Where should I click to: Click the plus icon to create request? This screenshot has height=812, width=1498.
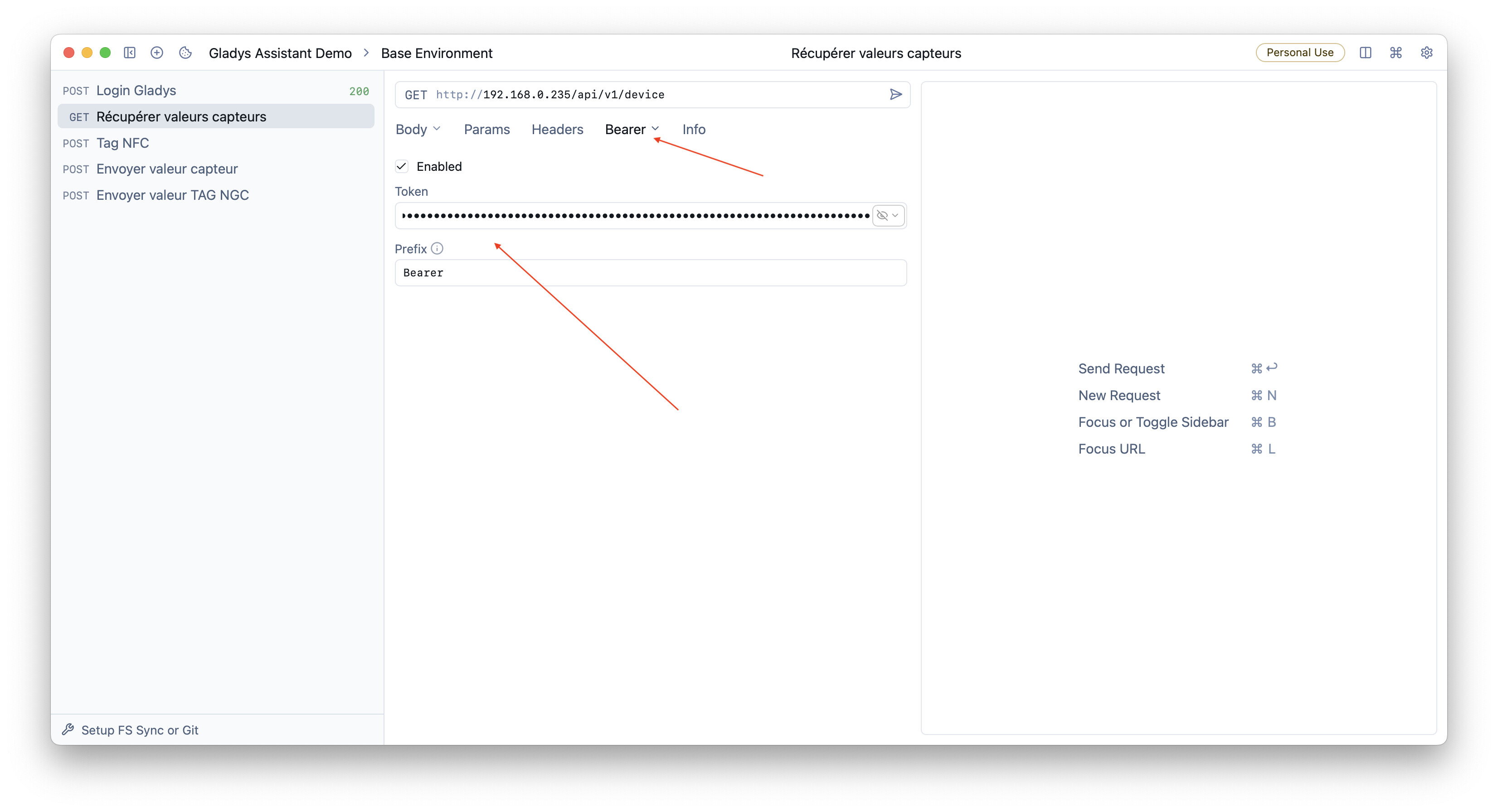point(156,53)
